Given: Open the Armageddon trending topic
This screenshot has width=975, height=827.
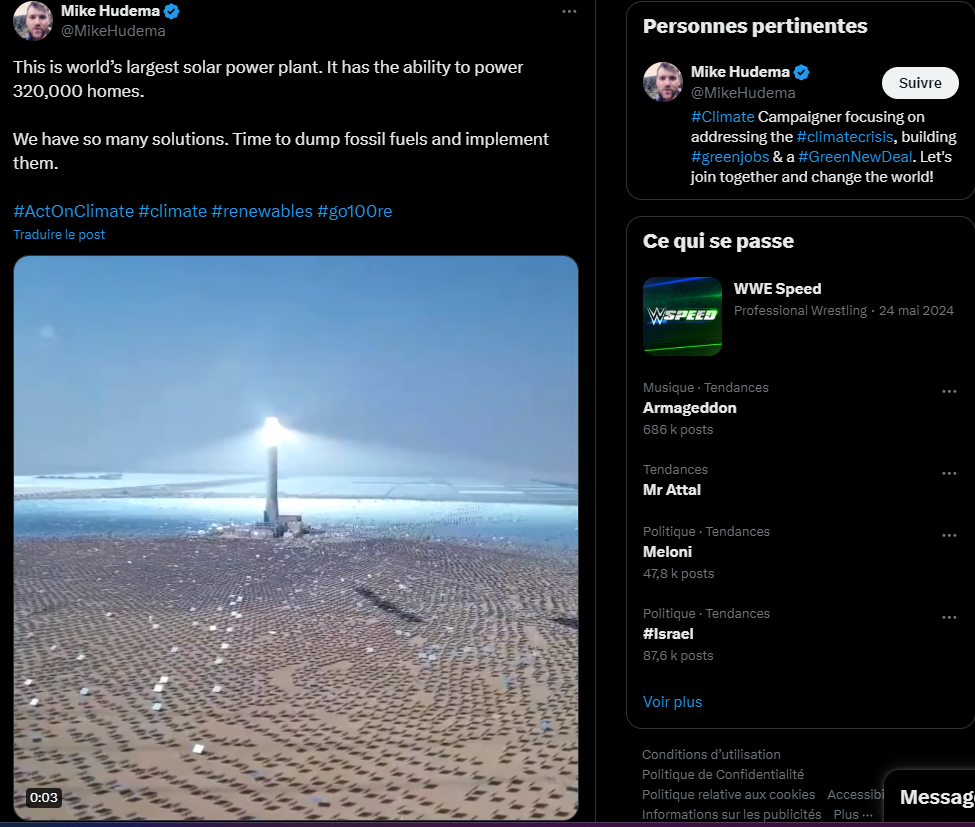Looking at the screenshot, I should pos(690,408).
